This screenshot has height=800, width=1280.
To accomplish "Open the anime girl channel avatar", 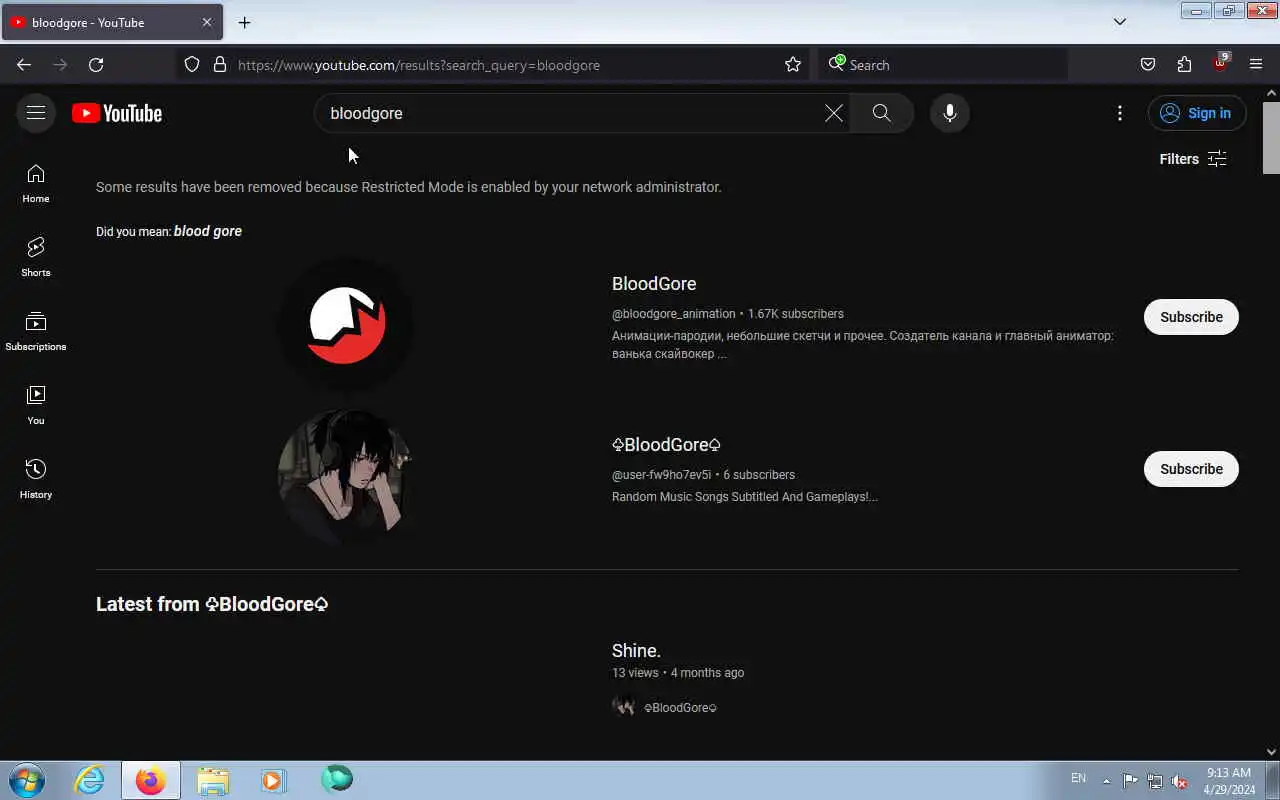I will (x=346, y=476).
